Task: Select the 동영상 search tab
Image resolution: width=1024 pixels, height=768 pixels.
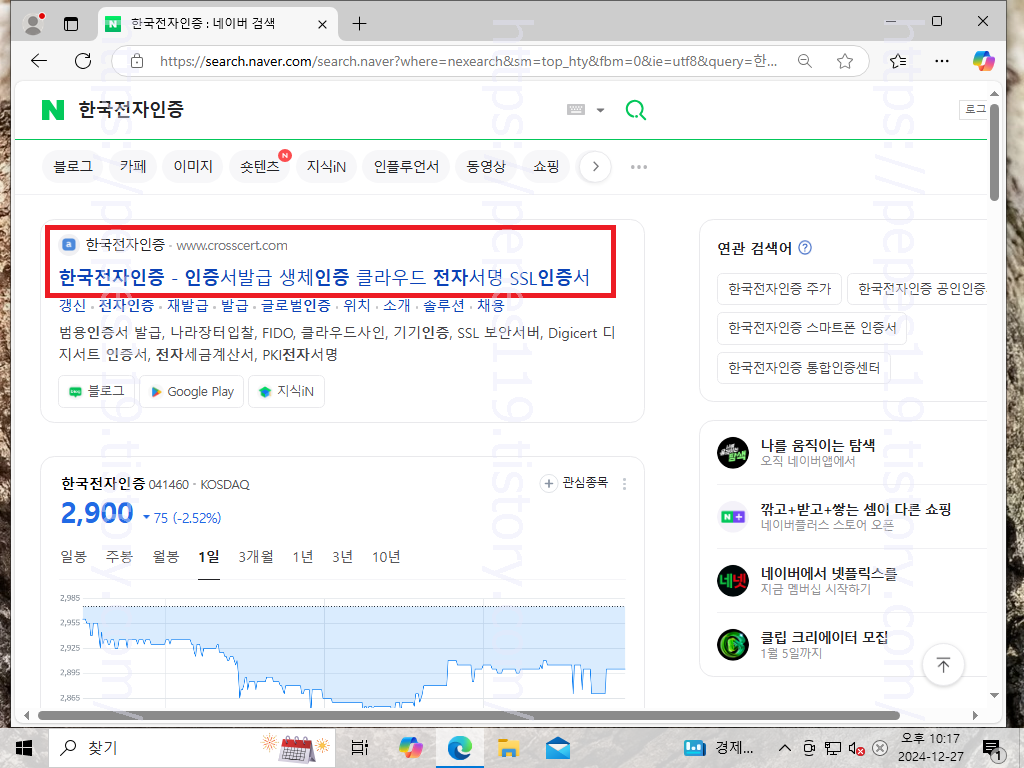Action: 486,167
